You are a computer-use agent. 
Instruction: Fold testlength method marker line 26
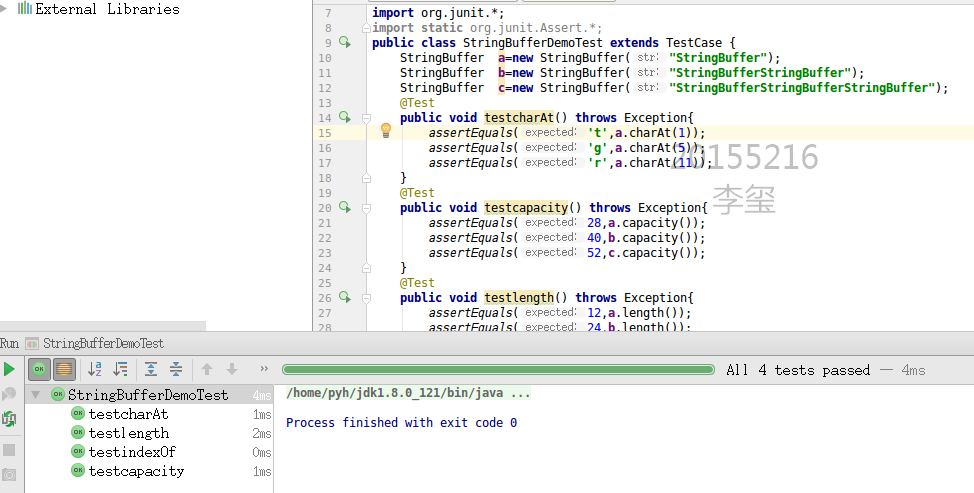pyautogui.click(x=366, y=298)
